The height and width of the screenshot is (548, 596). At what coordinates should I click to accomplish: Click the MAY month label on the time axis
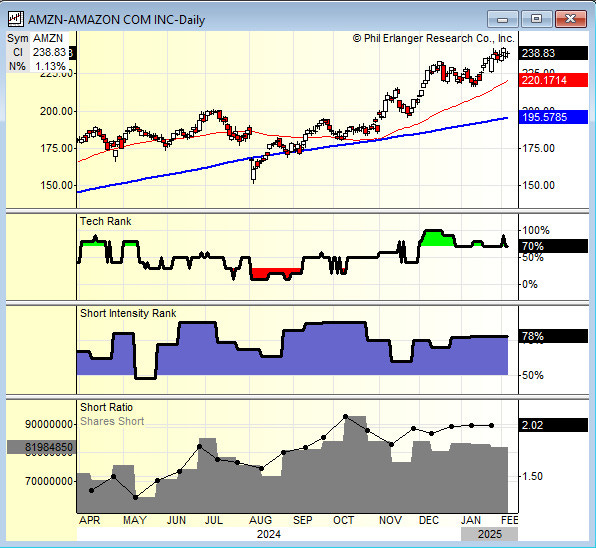[x=135, y=520]
